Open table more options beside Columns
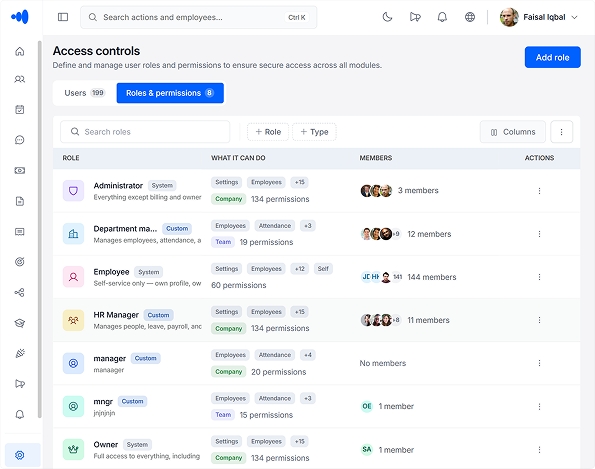This screenshot has height=469, width=595. (561, 132)
